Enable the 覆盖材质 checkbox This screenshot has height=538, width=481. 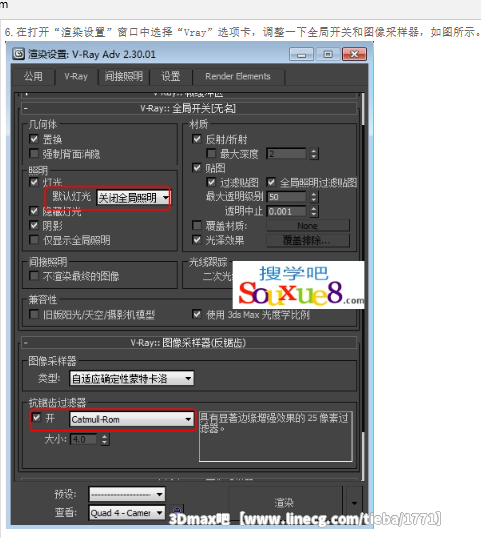click(197, 225)
